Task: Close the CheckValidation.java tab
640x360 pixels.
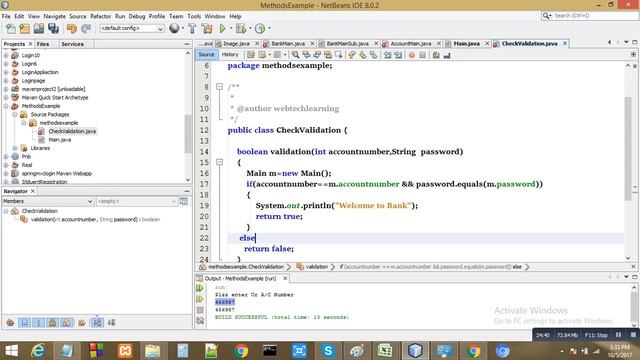Action: click(x=565, y=44)
